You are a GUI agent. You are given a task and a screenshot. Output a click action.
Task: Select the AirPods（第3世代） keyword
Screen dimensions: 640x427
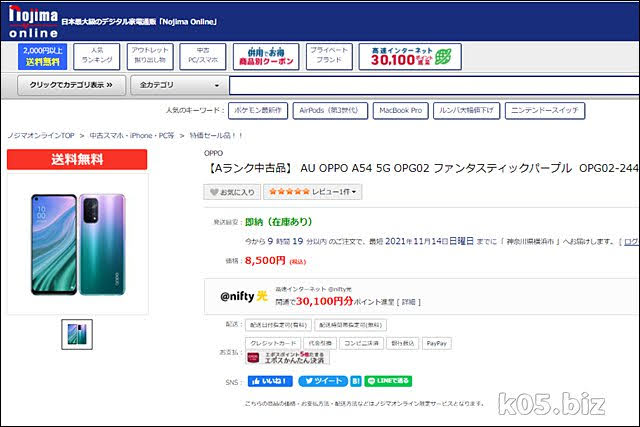(330, 111)
